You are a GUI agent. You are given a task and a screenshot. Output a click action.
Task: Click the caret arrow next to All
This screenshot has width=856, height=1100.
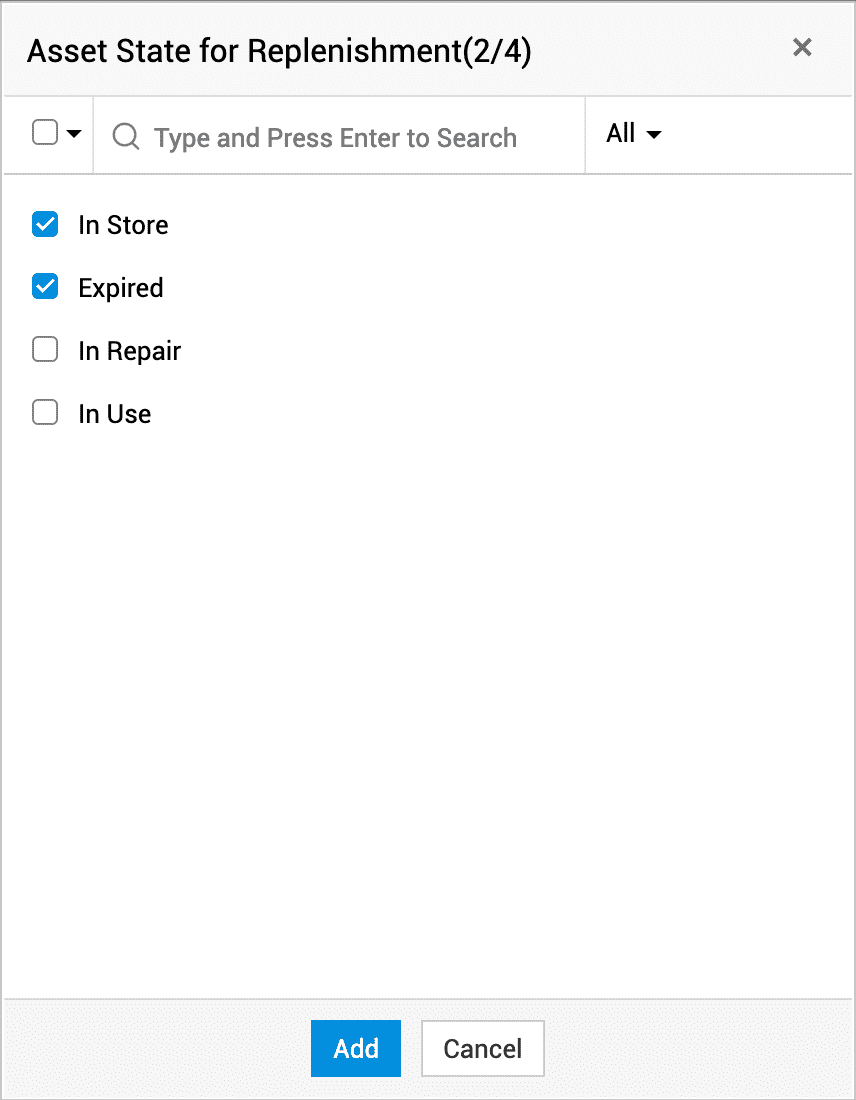[654, 135]
